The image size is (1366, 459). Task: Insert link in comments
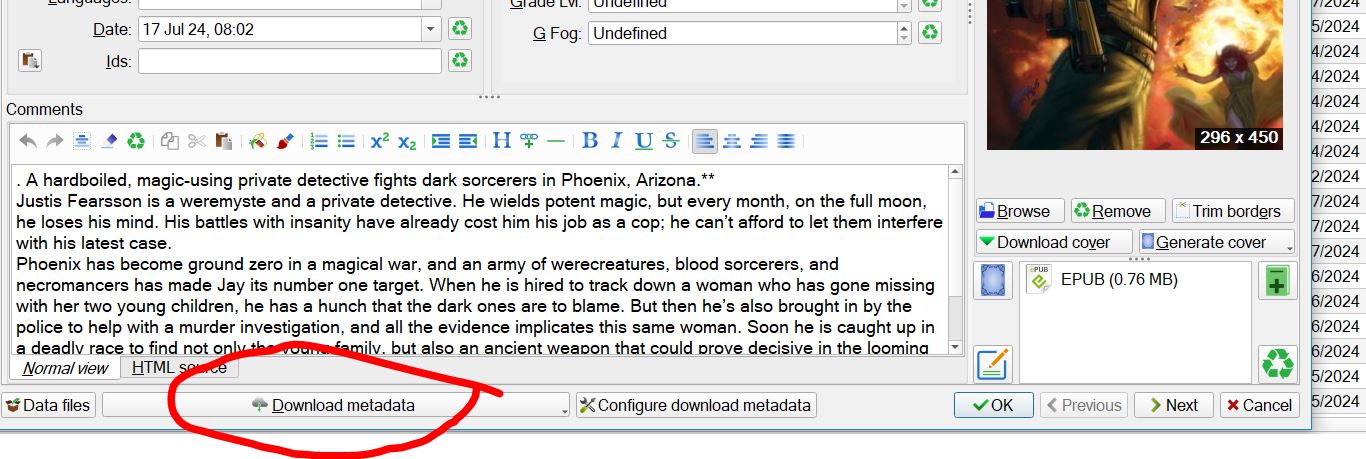point(529,141)
